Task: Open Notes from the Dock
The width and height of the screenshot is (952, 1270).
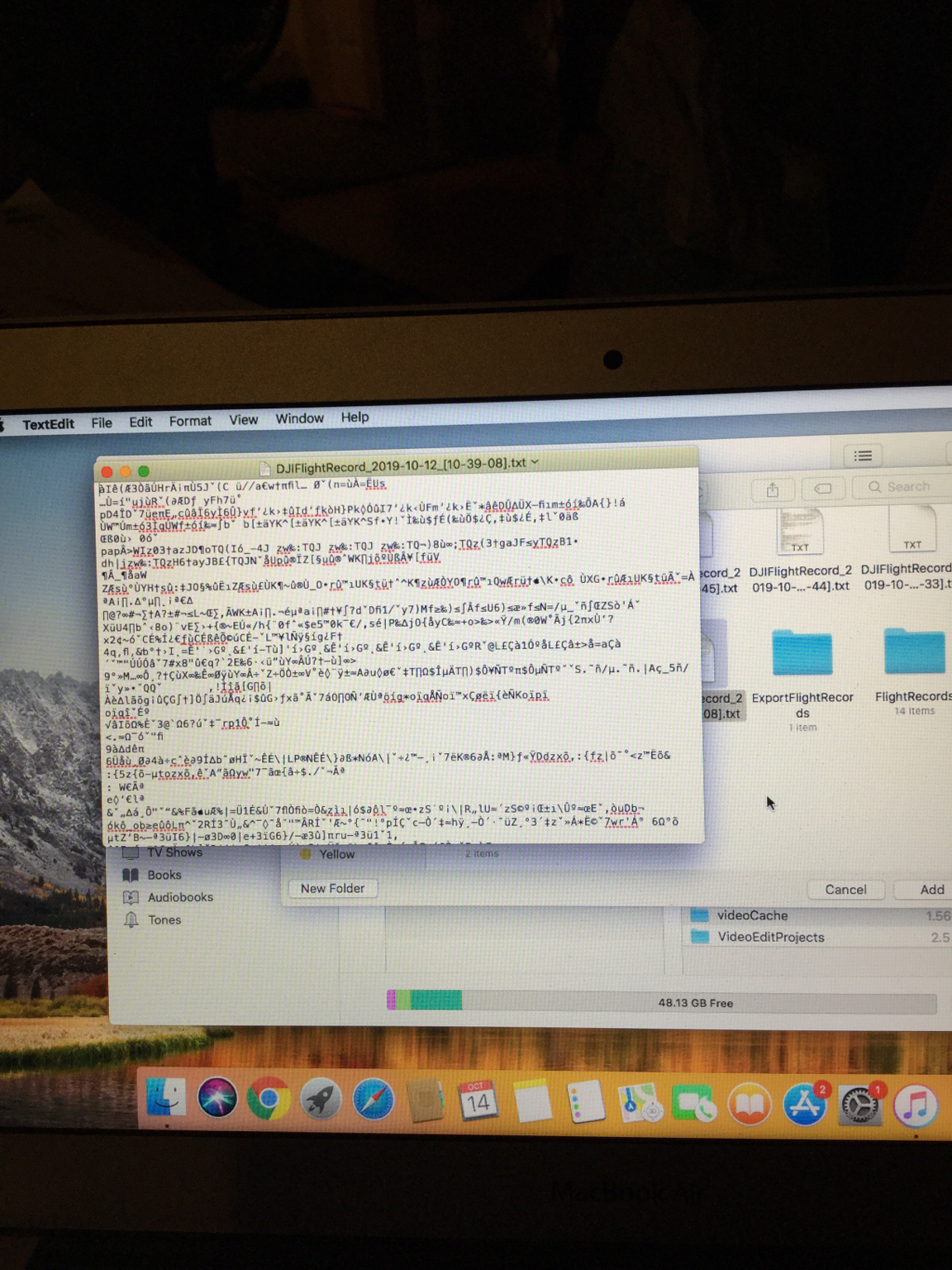Action: (531, 1101)
